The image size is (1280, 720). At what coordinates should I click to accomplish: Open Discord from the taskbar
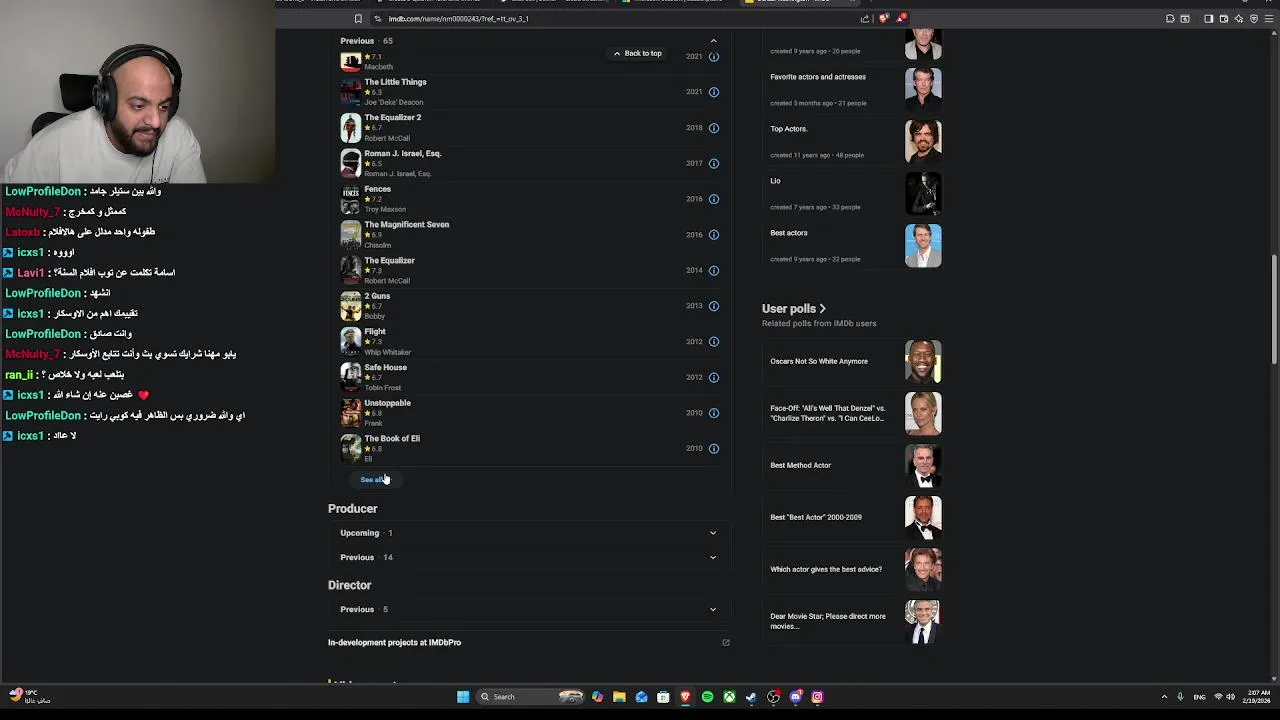[x=795, y=697]
